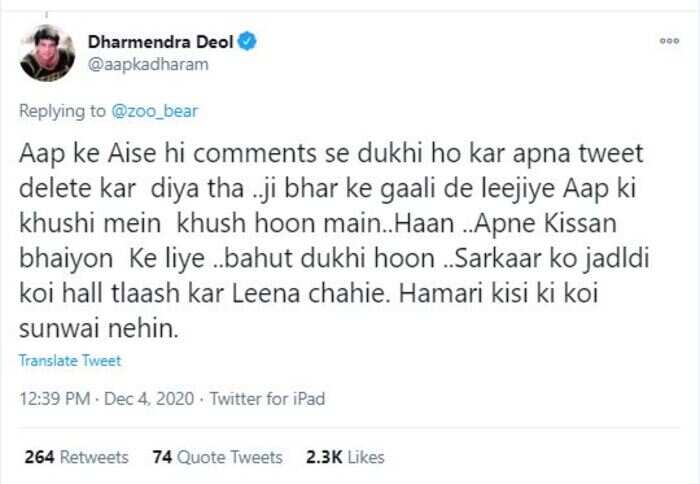Open the three-dot more options menu

tap(669, 41)
